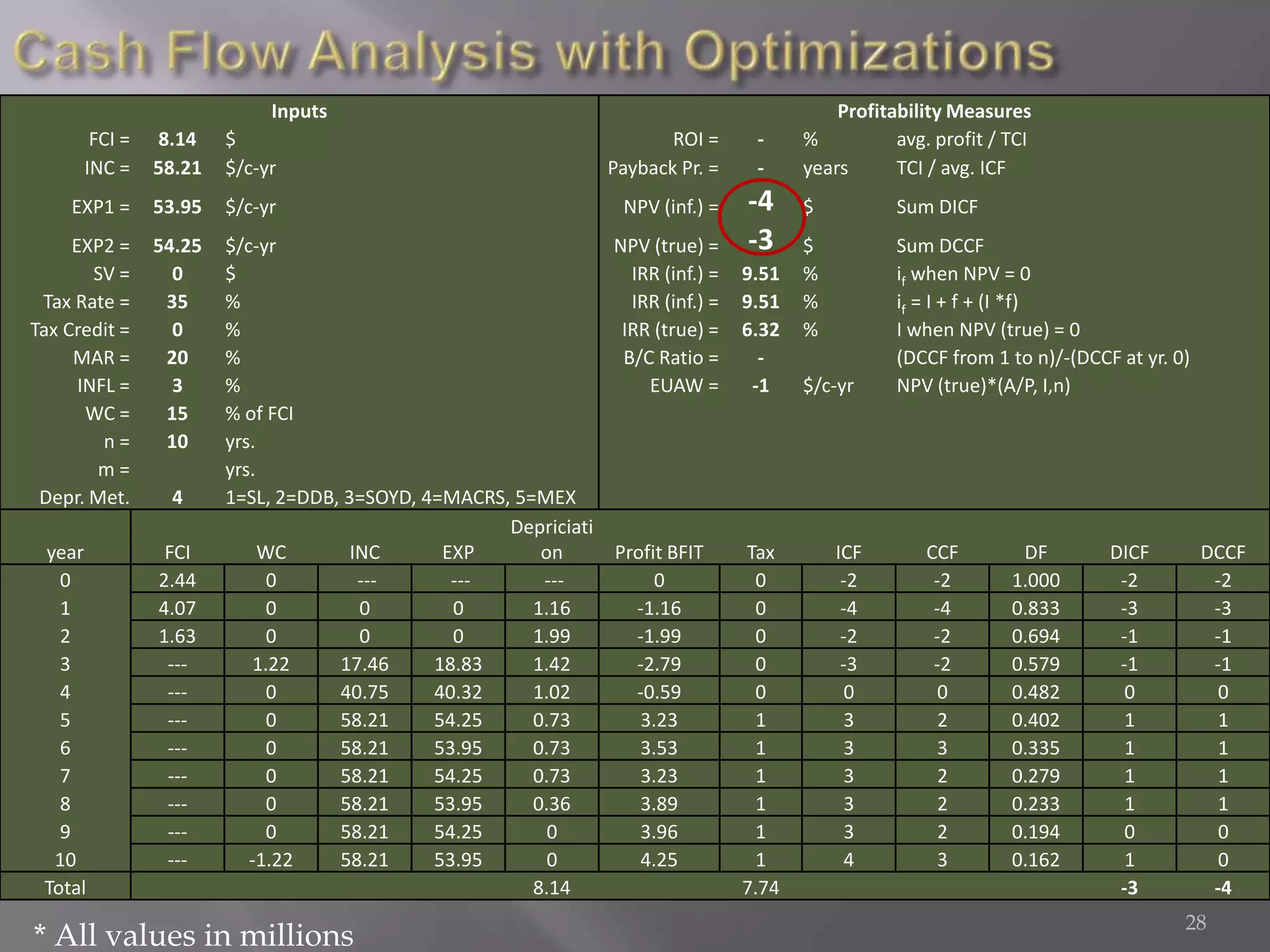The width and height of the screenshot is (1270, 952).
Task: Click the All values in millions footnote
Action: [x=193, y=935]
